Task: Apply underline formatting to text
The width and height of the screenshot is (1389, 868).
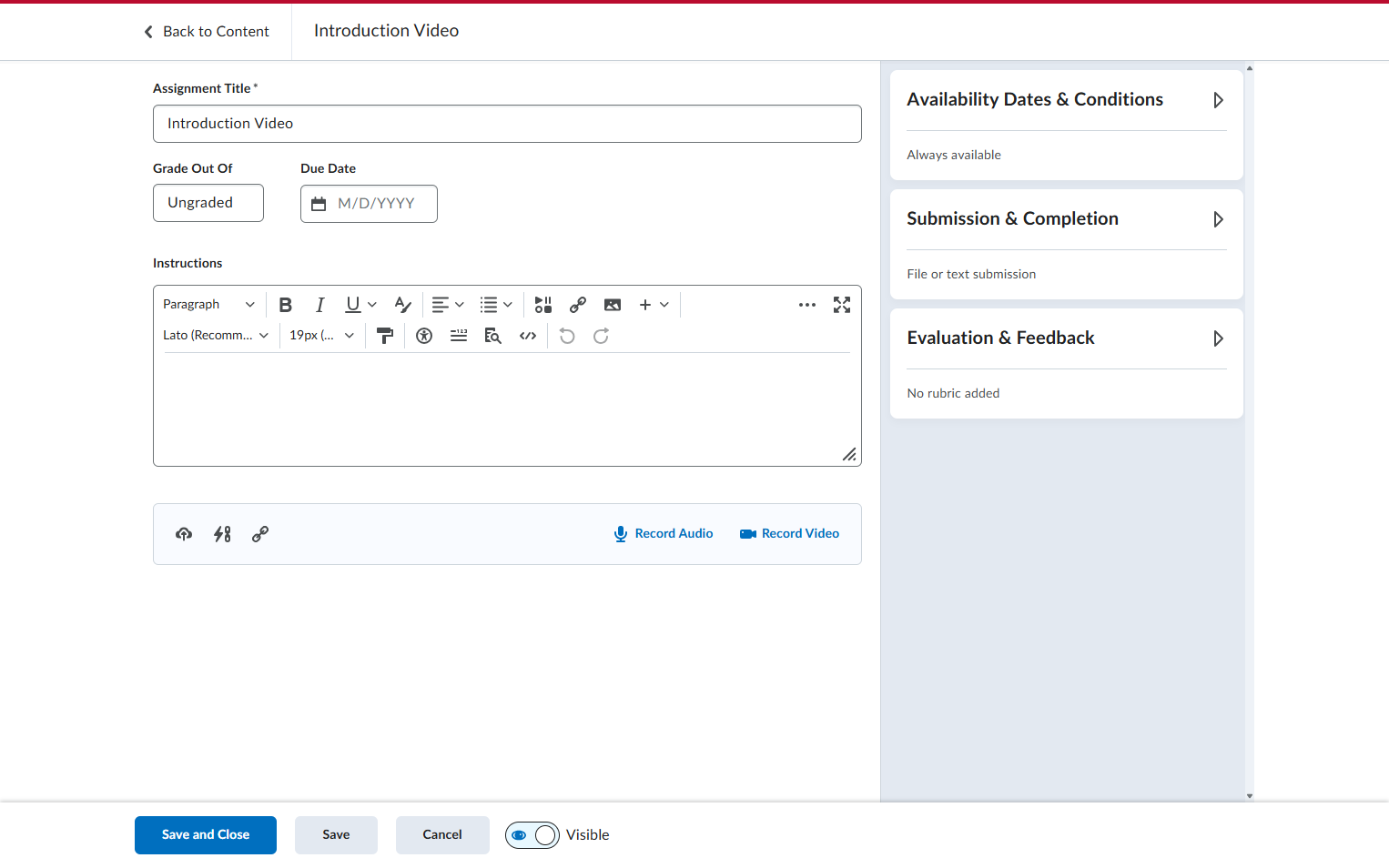Action: click(353, 305)
